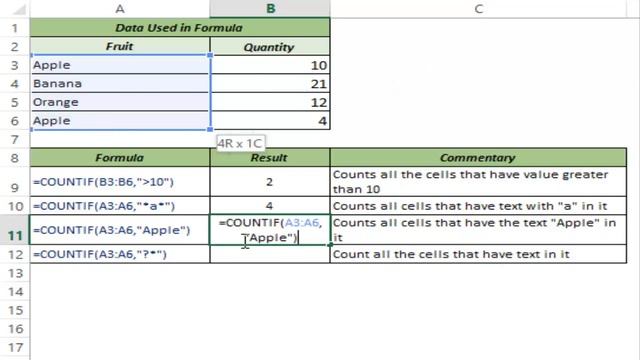This screenshot has width=640, height=360.
Task: Select the =COUNTIF(A3:A6,"Apple") cell in column A
Action: click(120, 230)
